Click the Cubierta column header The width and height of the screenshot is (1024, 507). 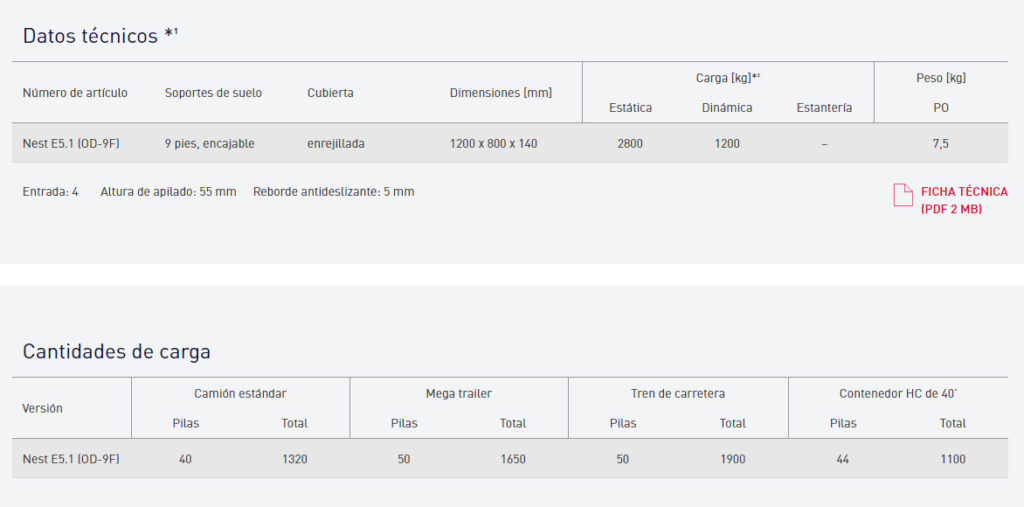coord(330,93)
